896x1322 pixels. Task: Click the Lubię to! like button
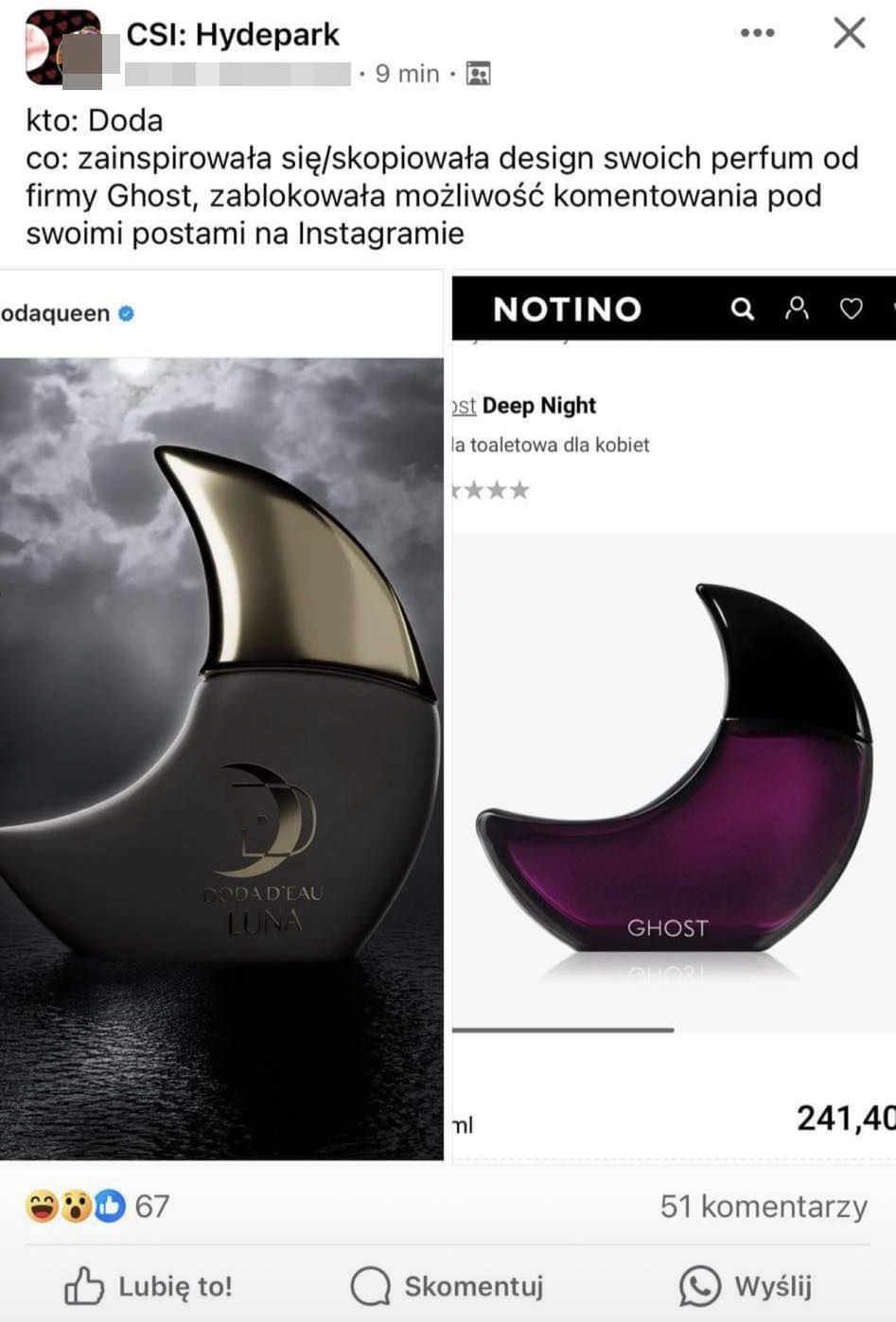coord(148,1286)
